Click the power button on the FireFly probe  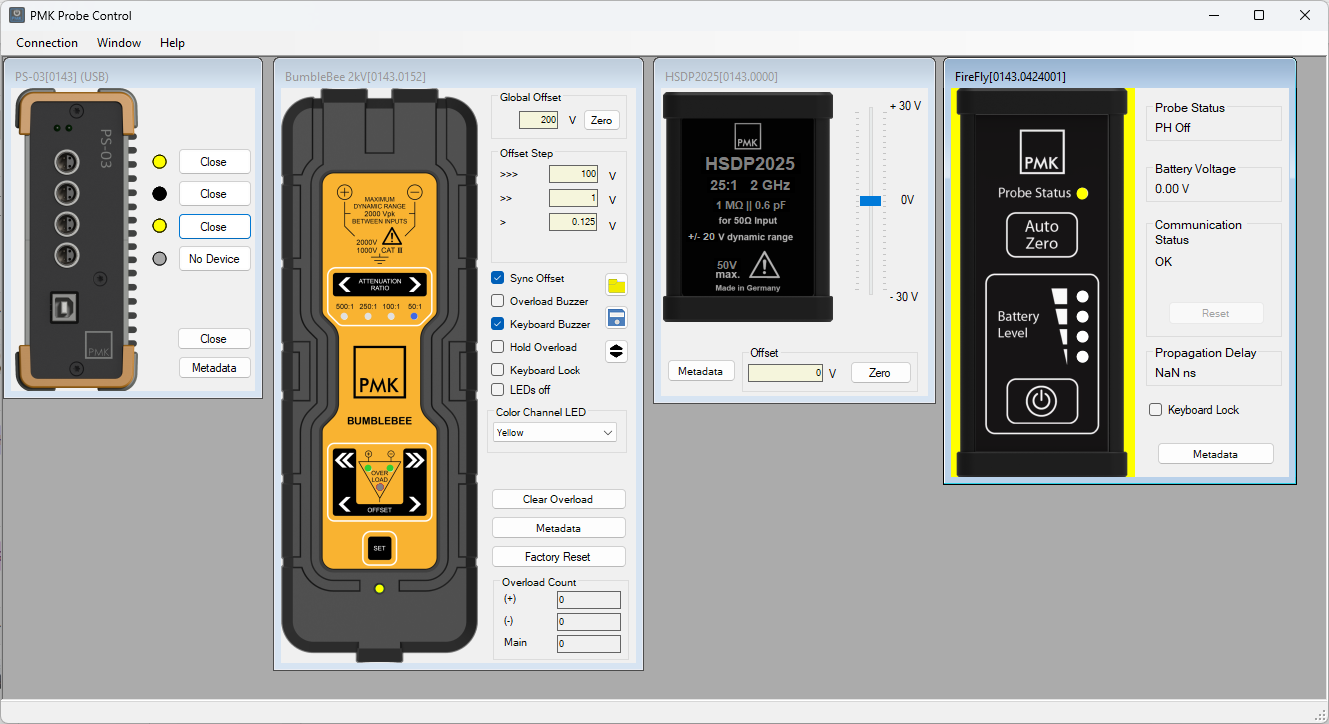1041,402
